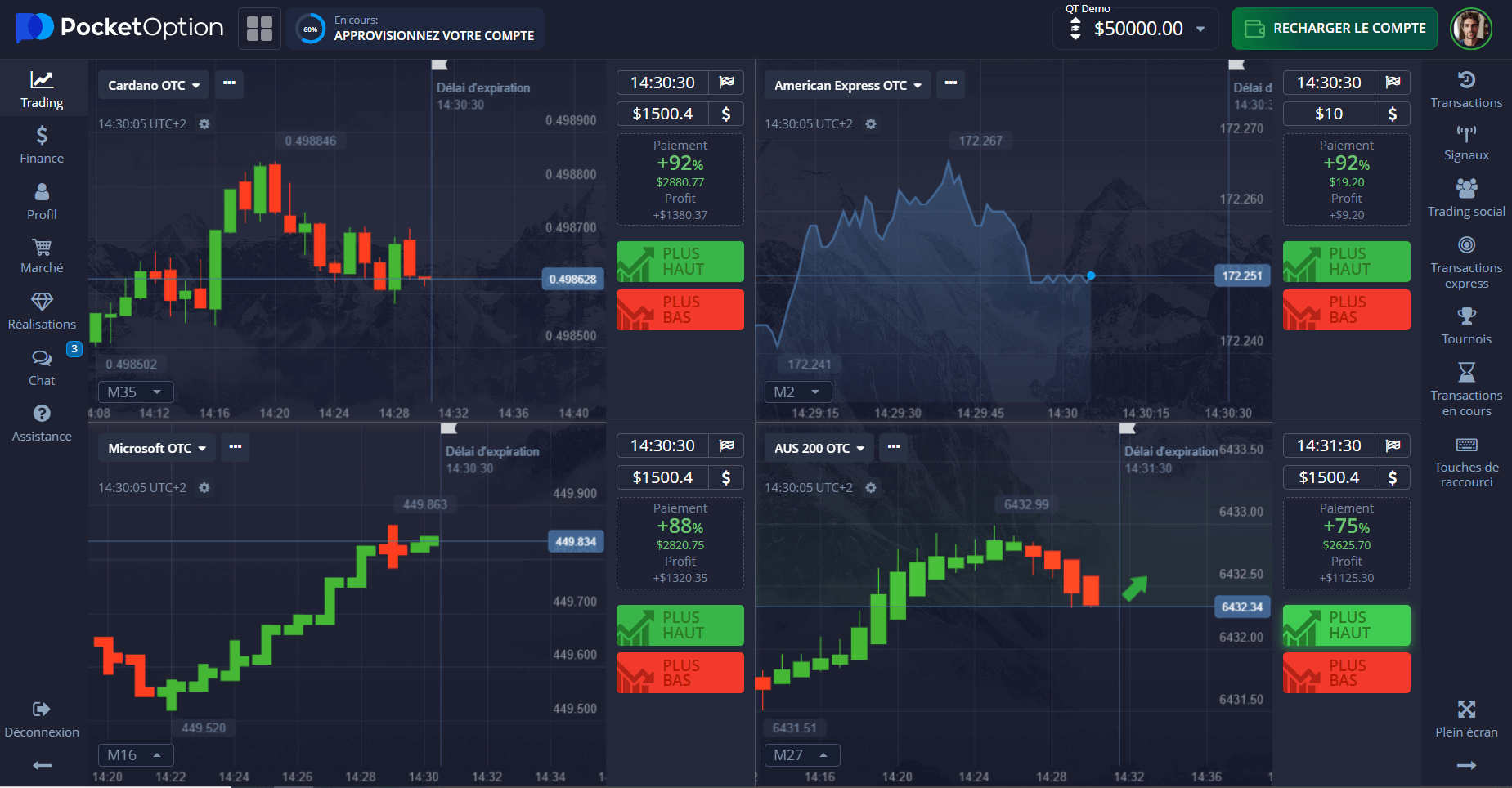Switch to the Trading section
Image resolution: width=1512 pixels, height=788 pixels.
42,88
